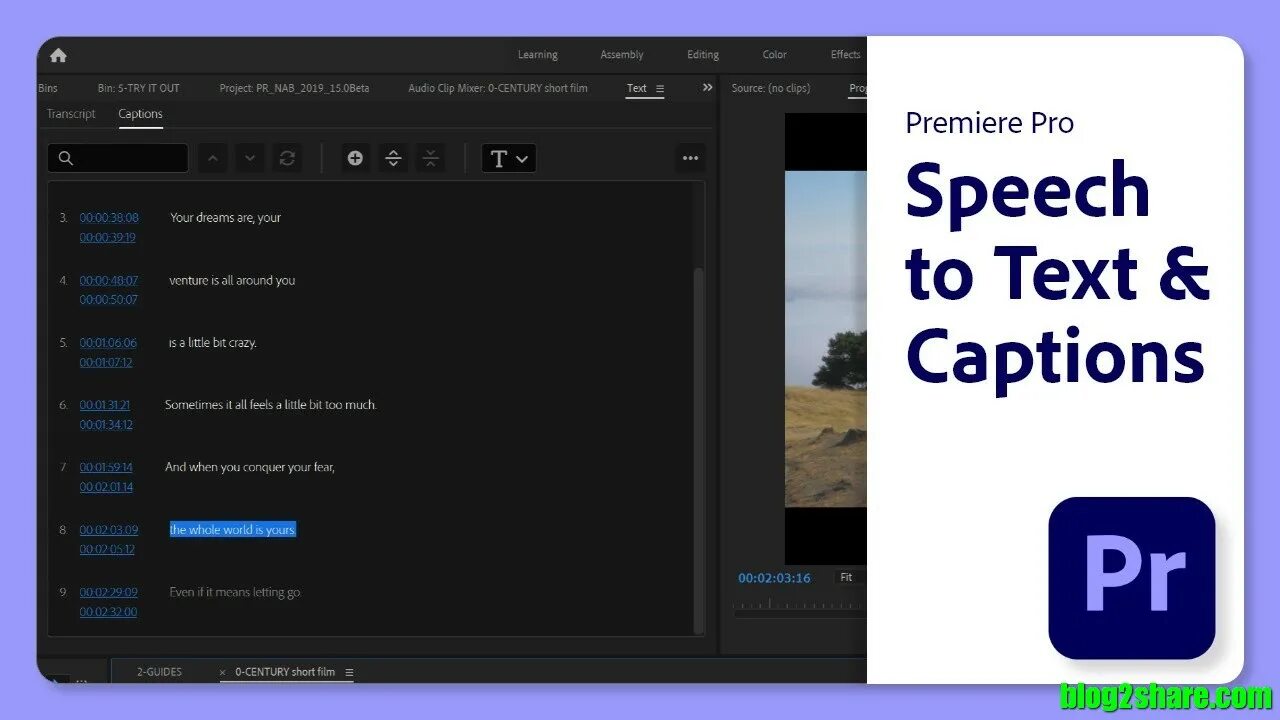Click in-timecode 00:01:59:14
The height and width of the screenshot is (720, 1280).
pyautogui.click(x=106, y=467)
